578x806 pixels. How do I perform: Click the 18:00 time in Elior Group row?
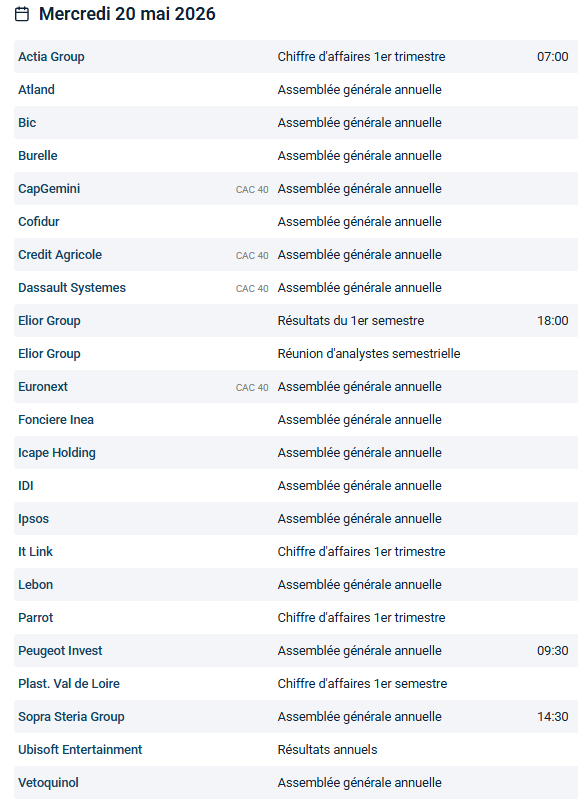point(553,321)
